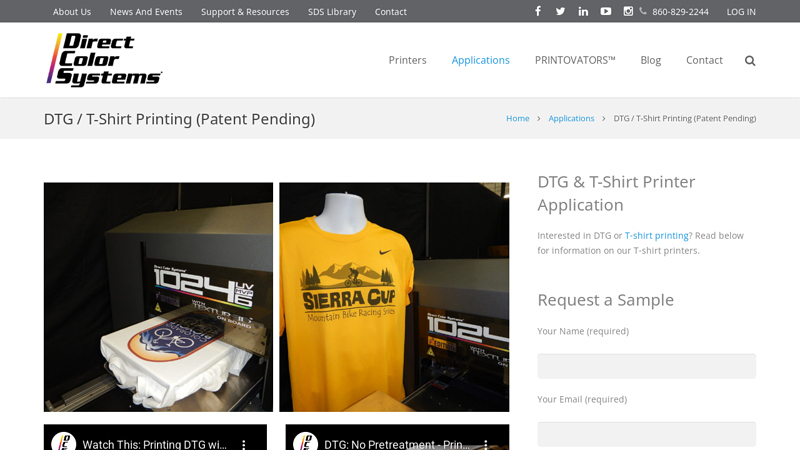Image resolution: width=800 pixels, height=450 pixels.
Task: Select the Applications main menu item
Action: point(481,60)
